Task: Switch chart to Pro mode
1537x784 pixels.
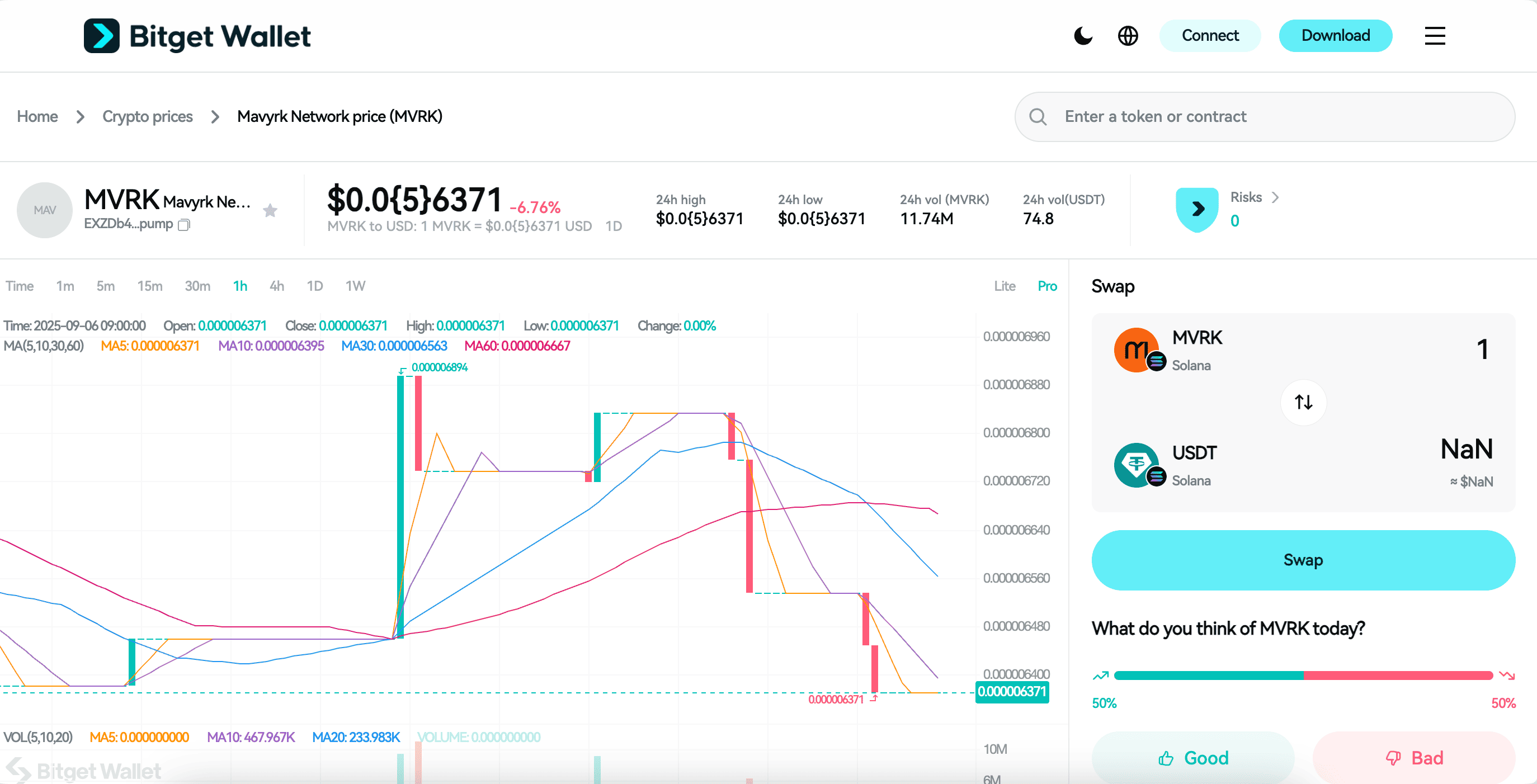Action: coord(1047,286)
